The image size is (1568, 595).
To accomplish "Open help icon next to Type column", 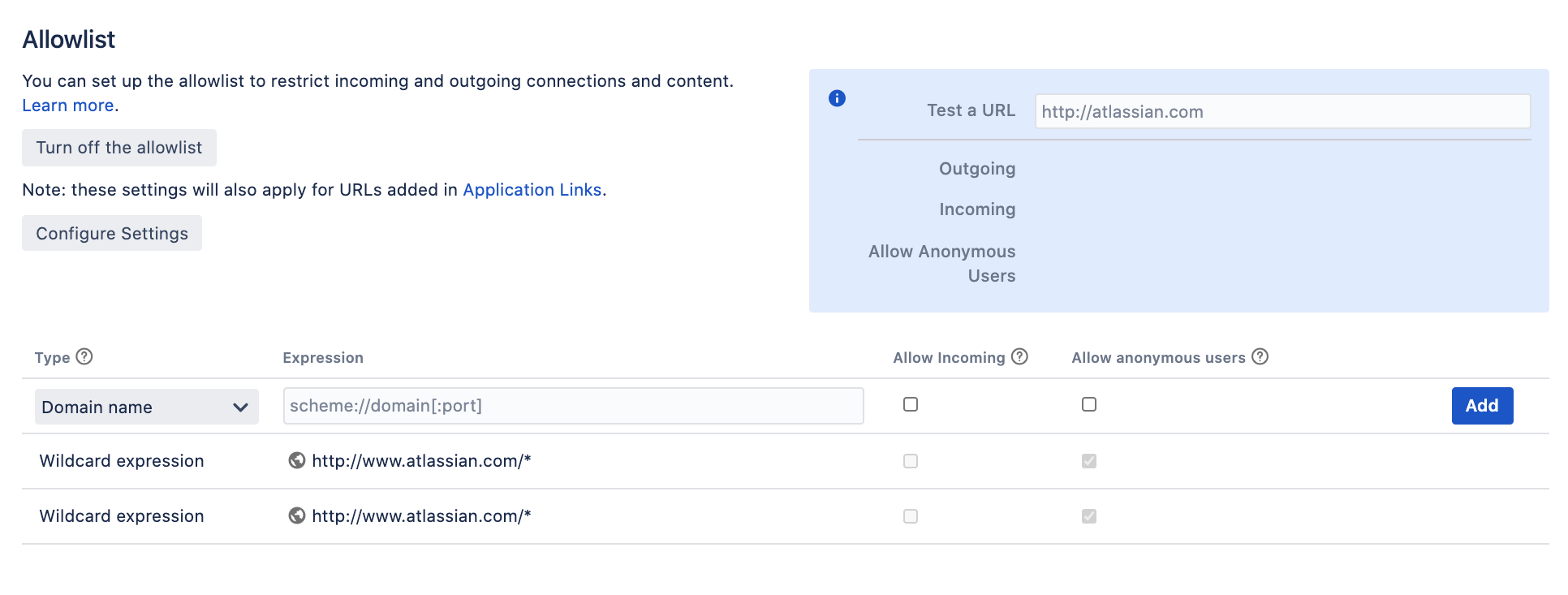I will click(x=84, y=356).
